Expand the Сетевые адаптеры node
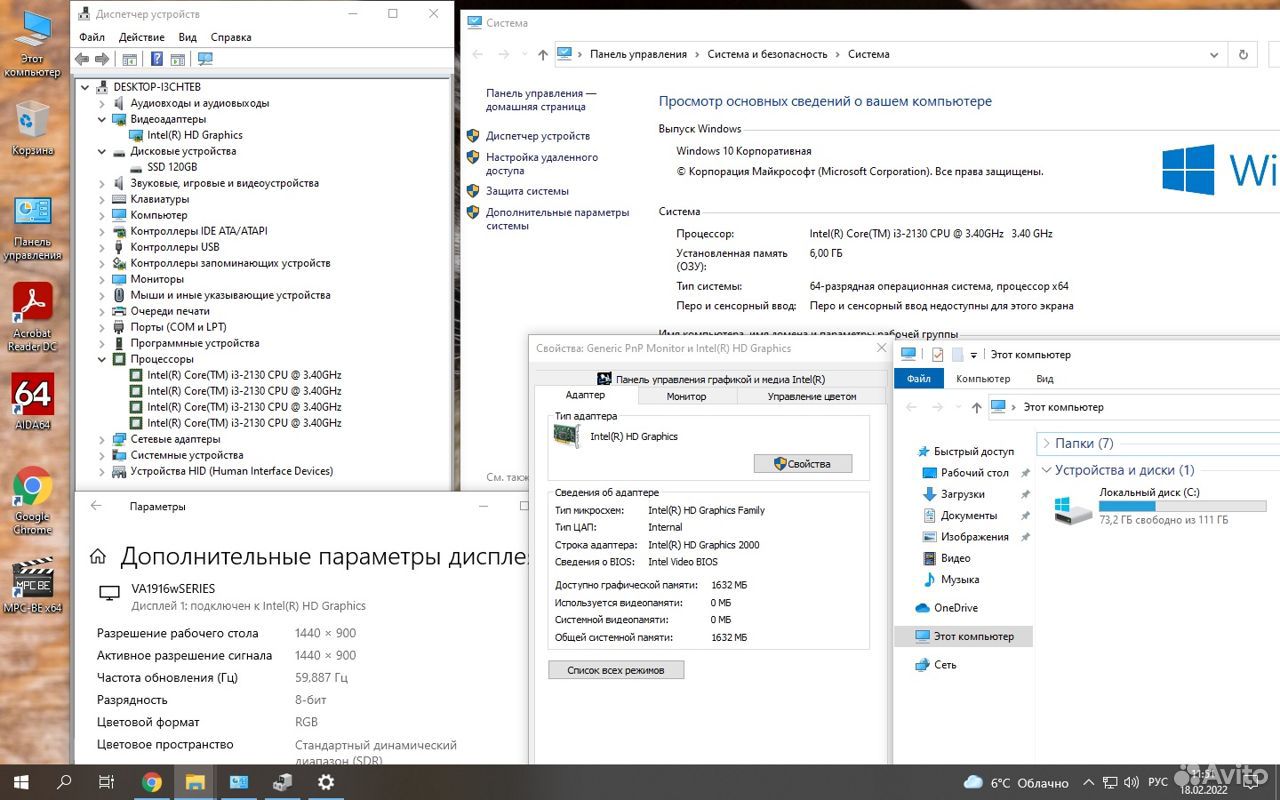 (102, 439)
